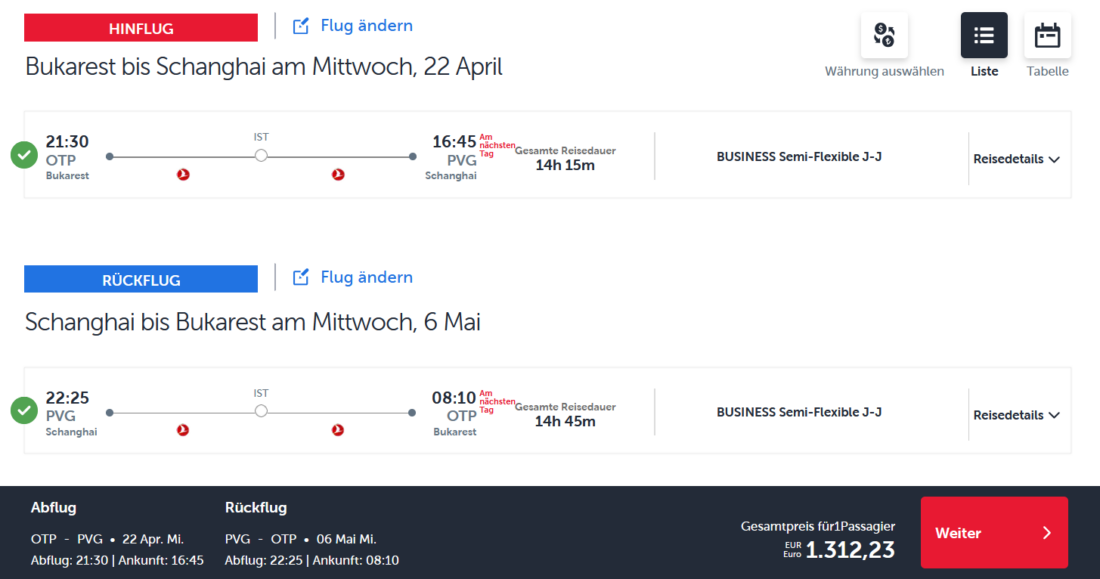Screen dimensions: 1100x579
Task: Click the blue RÜCKFLUG banner
Action: (x=141, y=280)
